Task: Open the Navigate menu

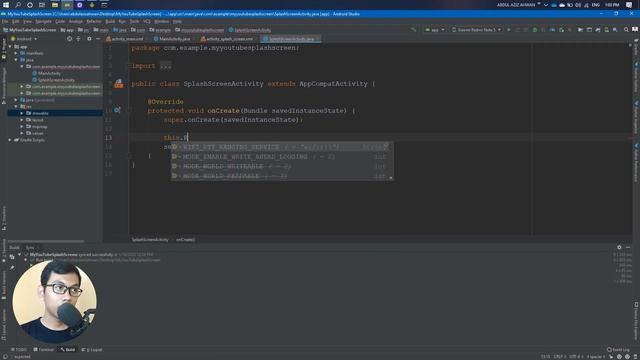Action: 43,21
